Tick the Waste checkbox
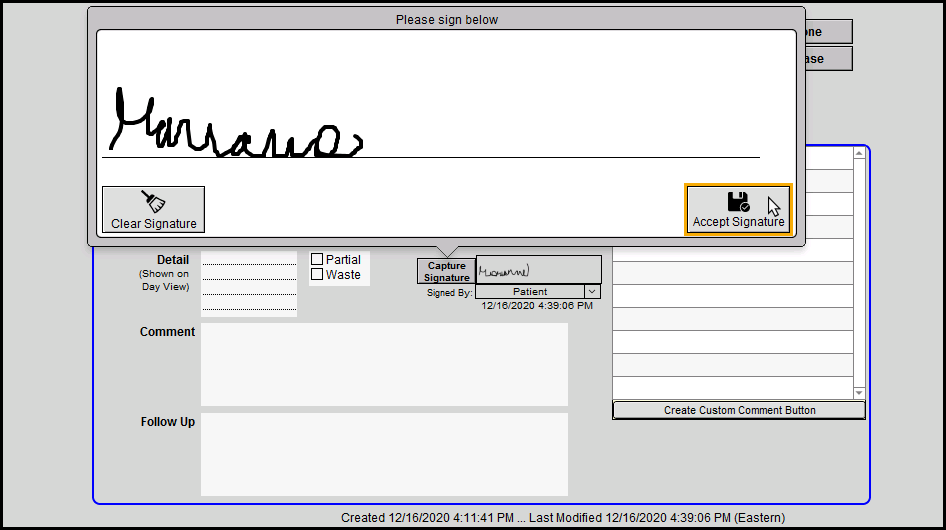This screenshot has width=946, height=530. pyautogui.click(x=317, y=274)
